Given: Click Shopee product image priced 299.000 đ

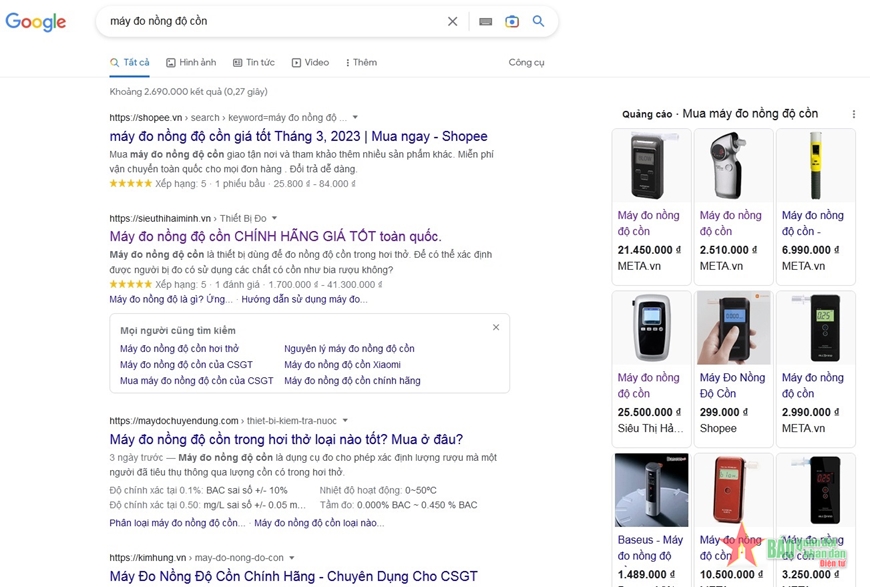Looking at the screenshot, I should [x=734, y=328].
